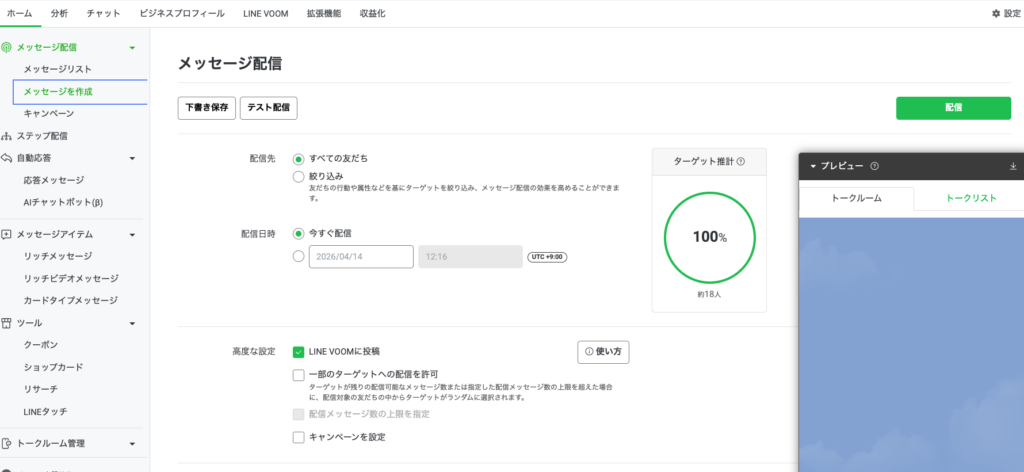
Task: Open AIチャットボット(β) in sidebar
Action: (x=63, y=202)
